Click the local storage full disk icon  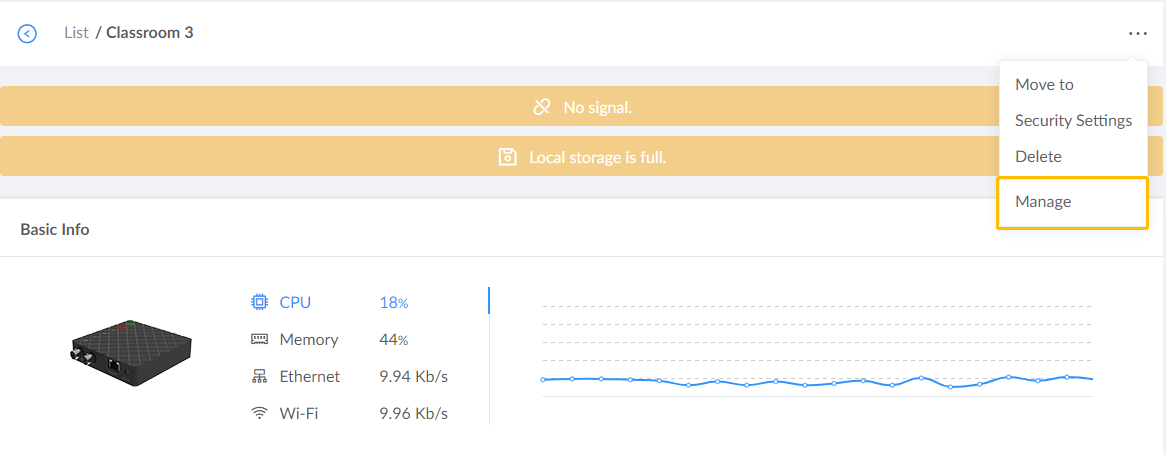[507, 157]
